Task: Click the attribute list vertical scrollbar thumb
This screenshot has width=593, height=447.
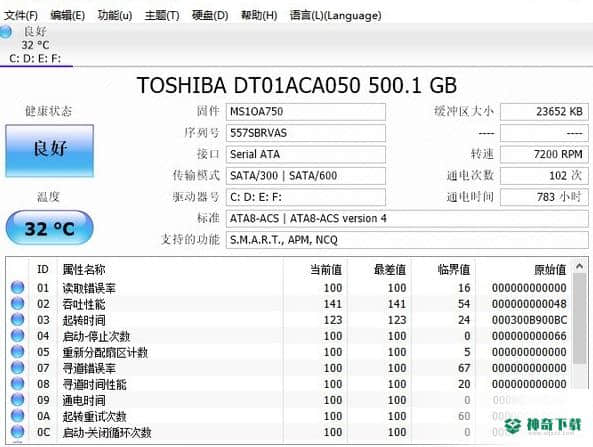Action: [x=579, y=319]
